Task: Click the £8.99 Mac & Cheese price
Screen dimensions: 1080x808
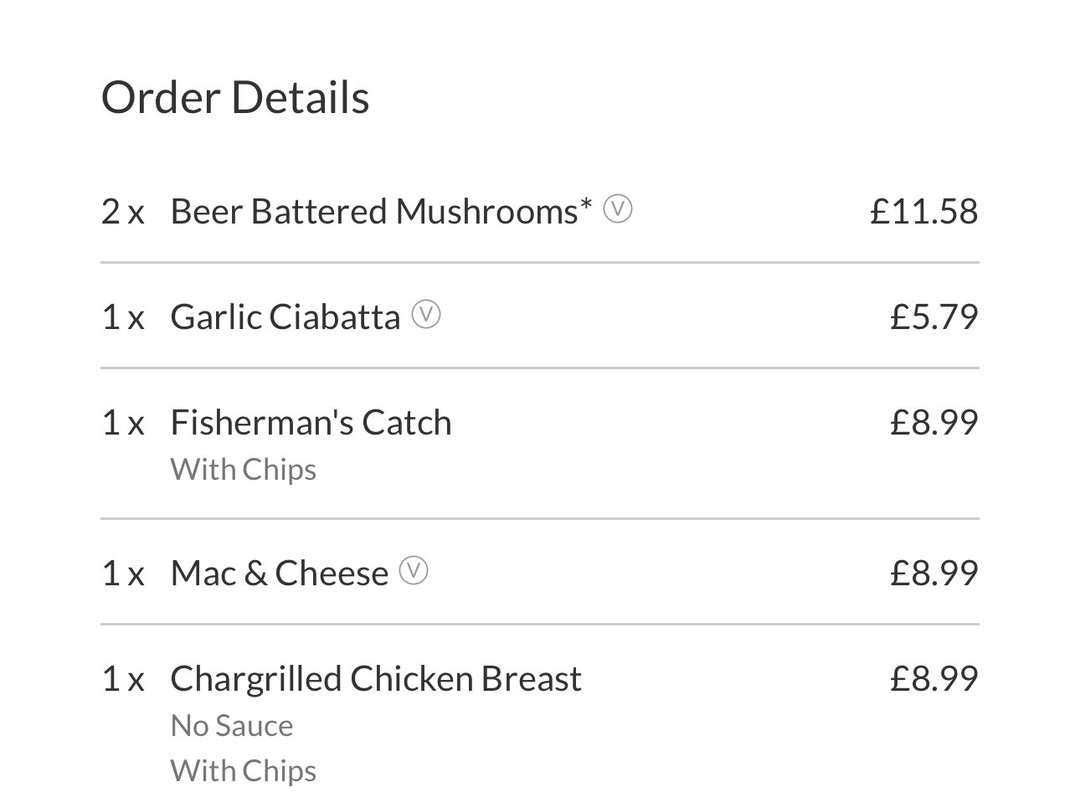Action: 934,573
